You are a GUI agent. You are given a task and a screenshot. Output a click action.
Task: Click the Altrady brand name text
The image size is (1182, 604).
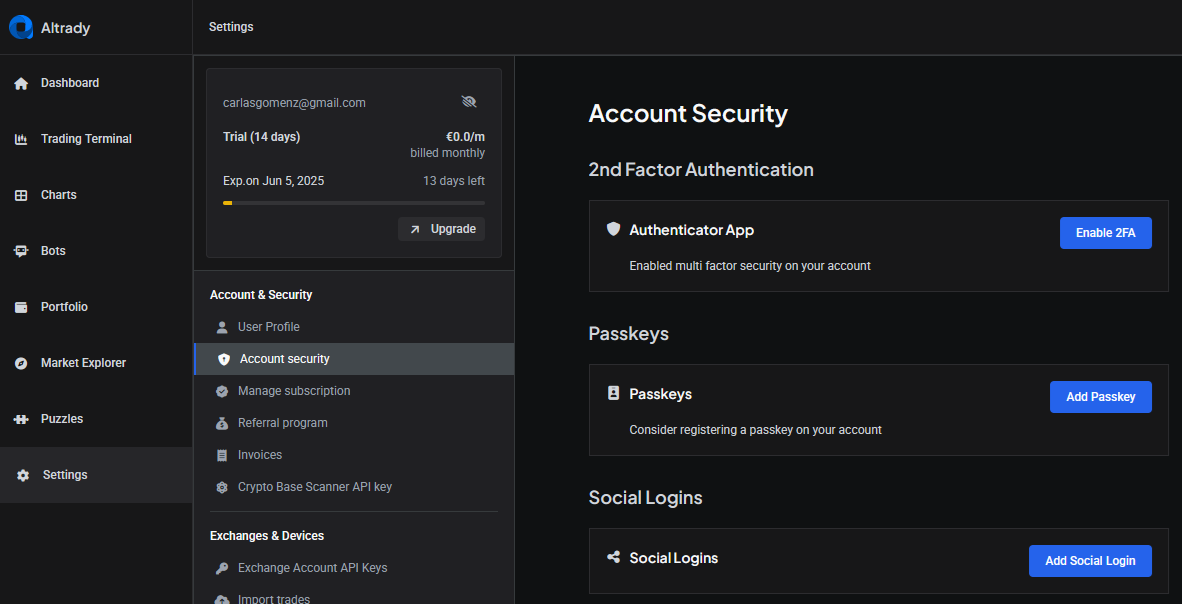pyautogui.click(x=66, y=28)
